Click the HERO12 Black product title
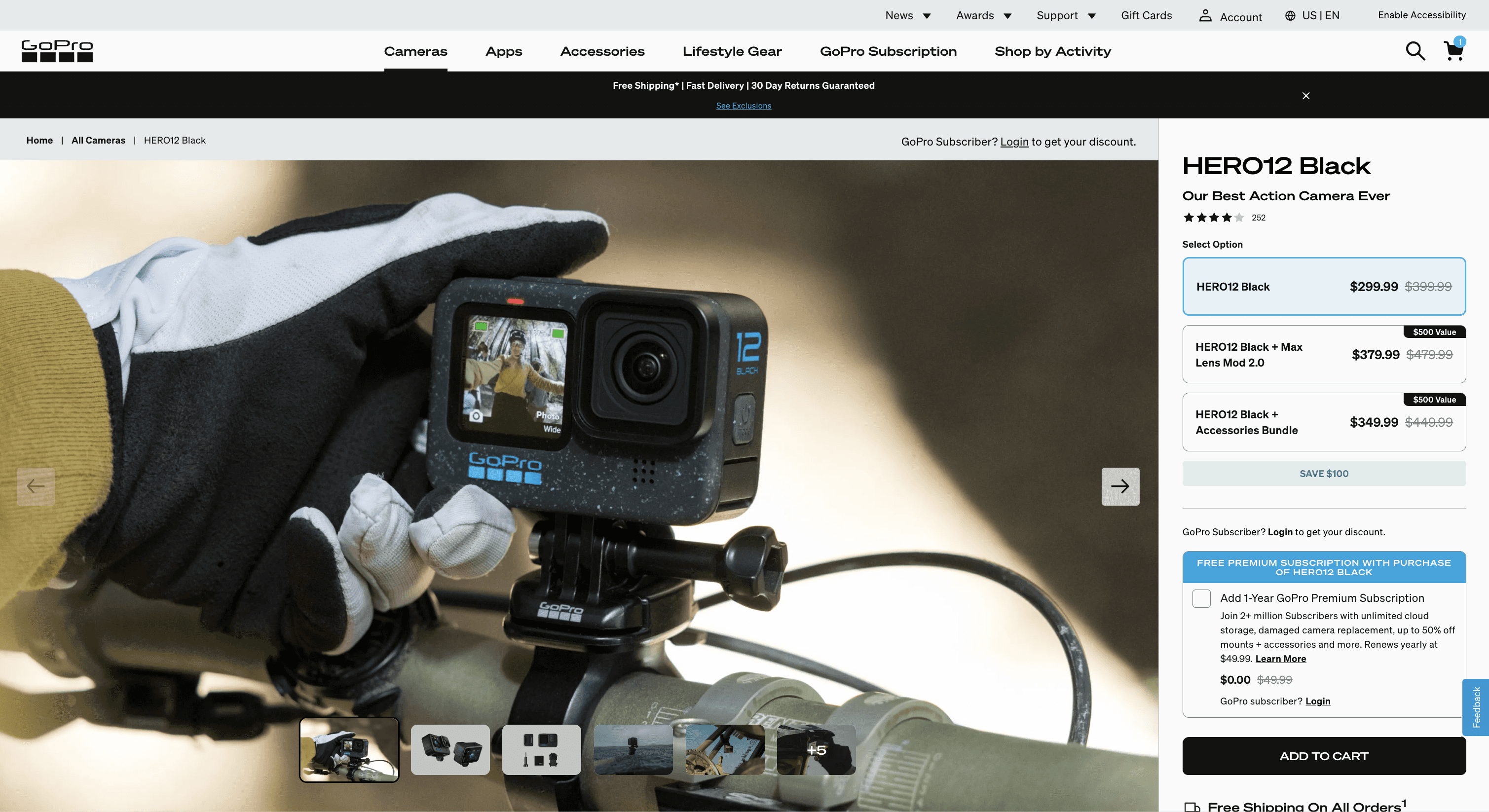The height and width of the screenshot is (812, 1489). tap(1276, 166)
